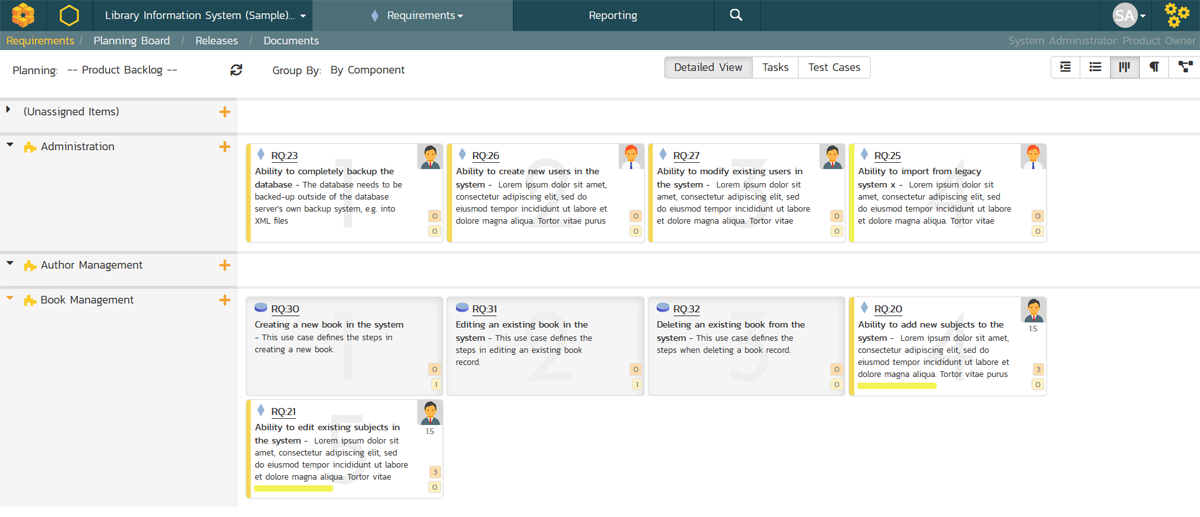The height and width of the screenshot is (517, 1200).
Task: Open the hexagon workspace icon
Action: point(69,15)
